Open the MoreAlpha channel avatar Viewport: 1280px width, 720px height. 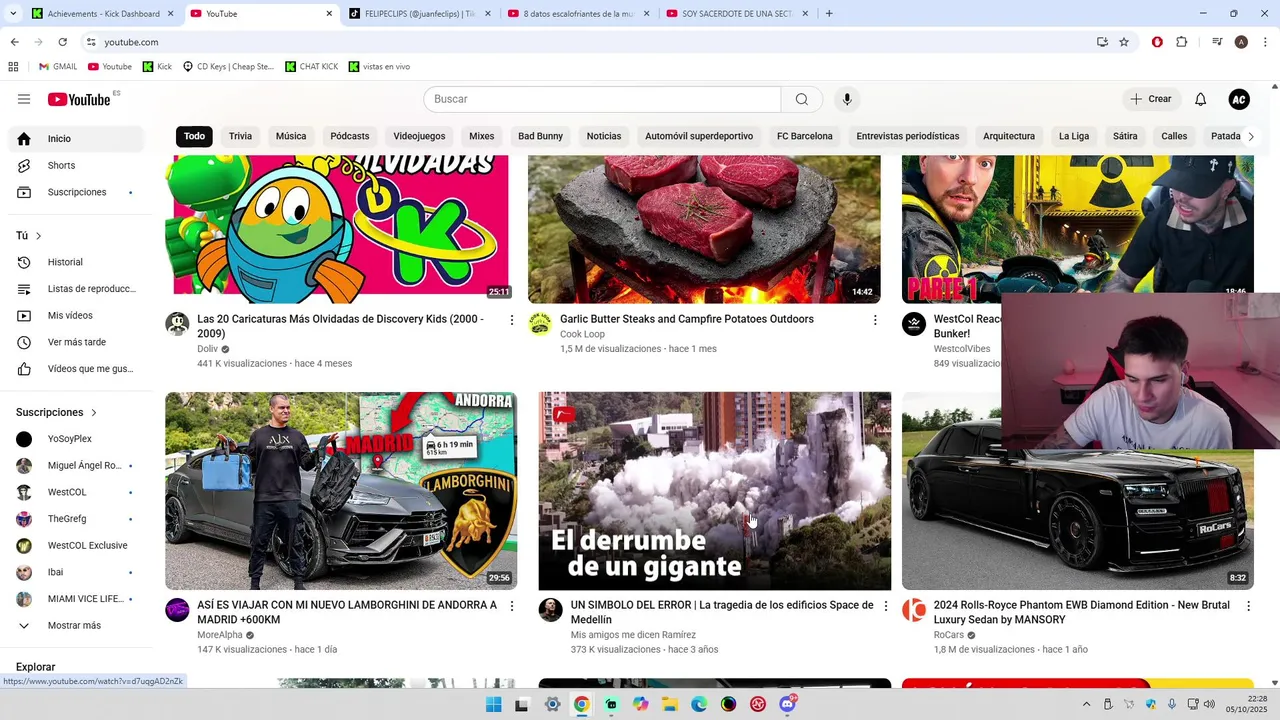pos(177,610)
